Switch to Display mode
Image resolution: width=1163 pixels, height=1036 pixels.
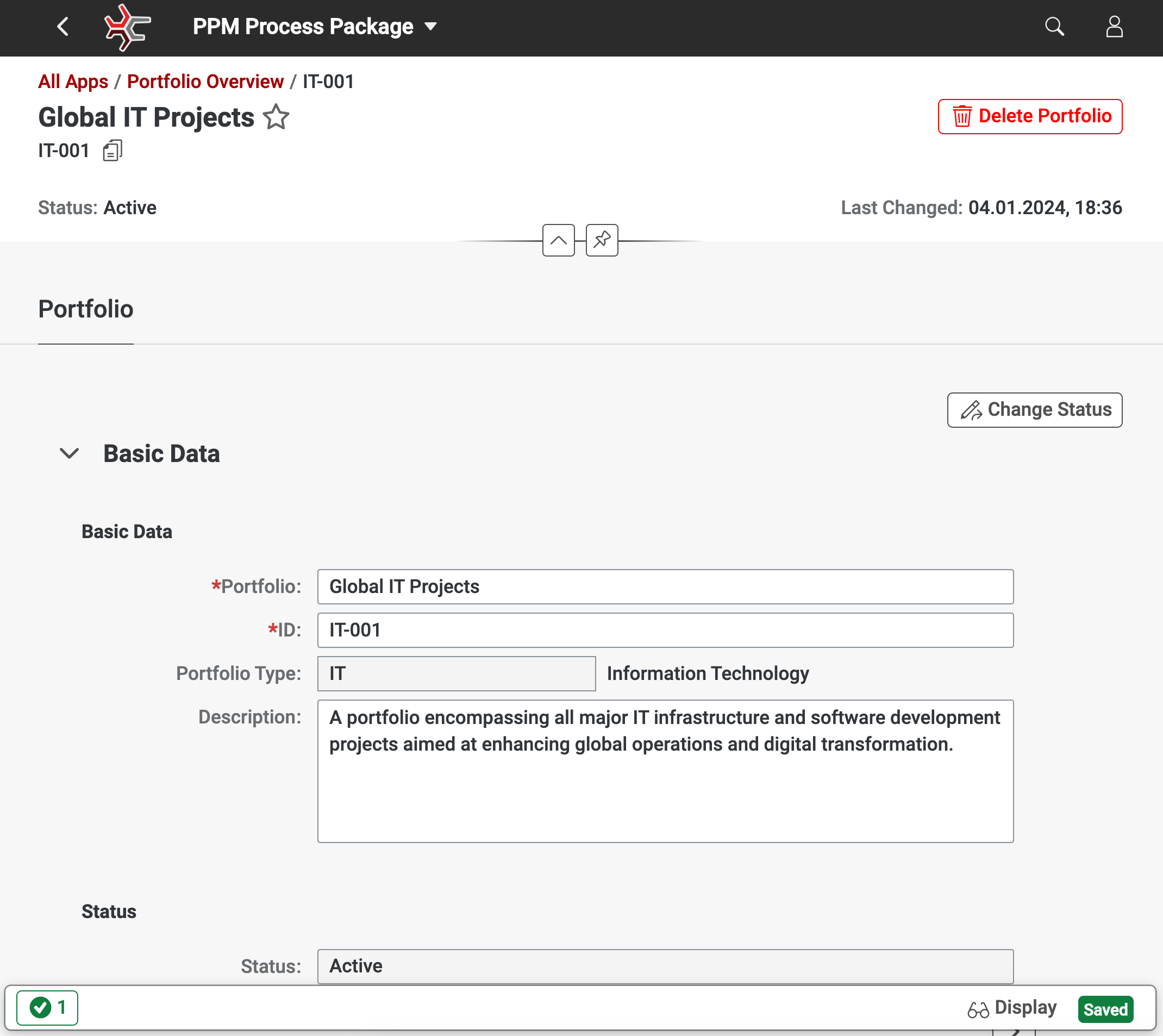point(1012,1008)
